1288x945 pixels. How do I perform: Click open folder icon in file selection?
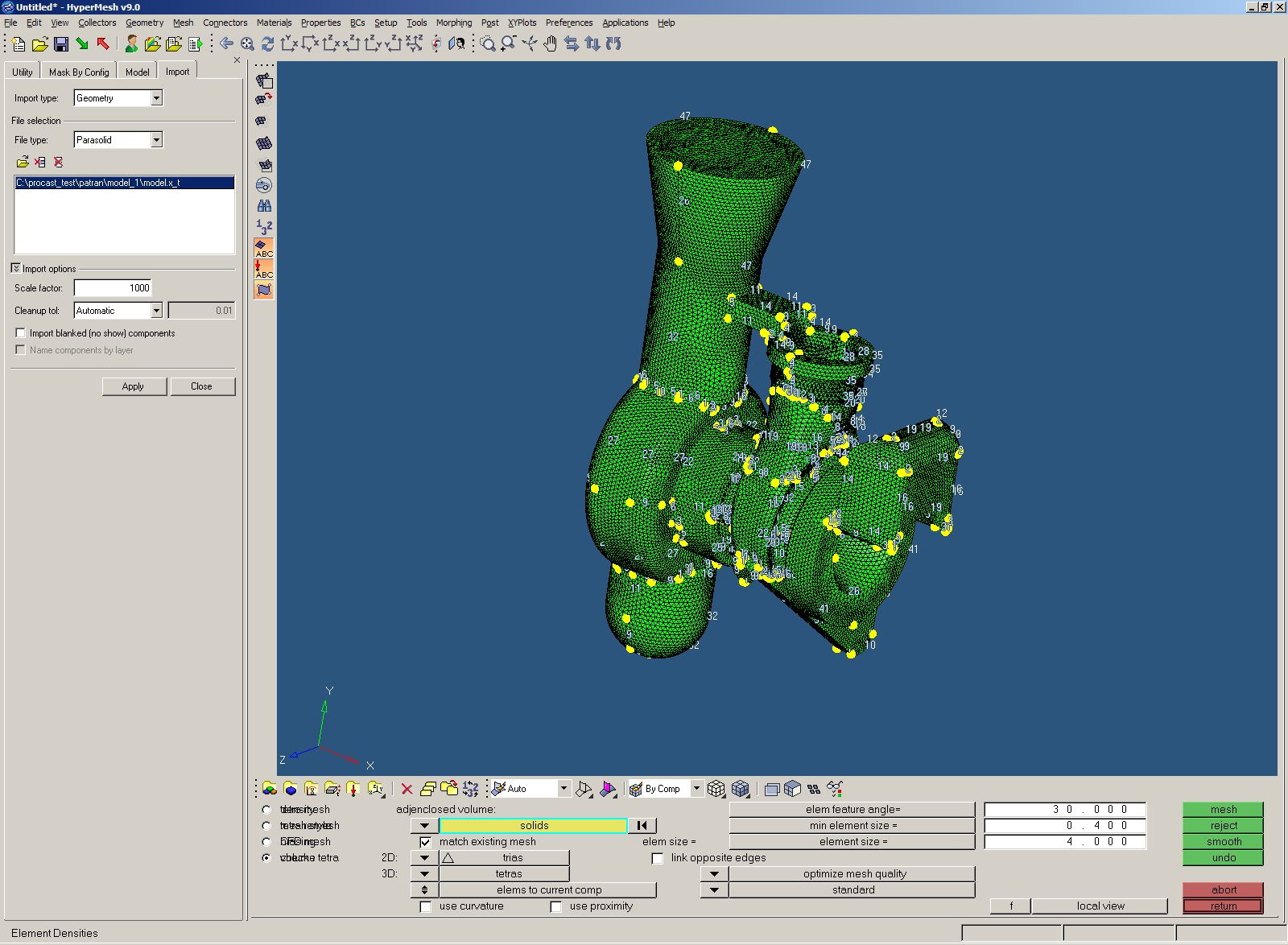tap(22, 162)
